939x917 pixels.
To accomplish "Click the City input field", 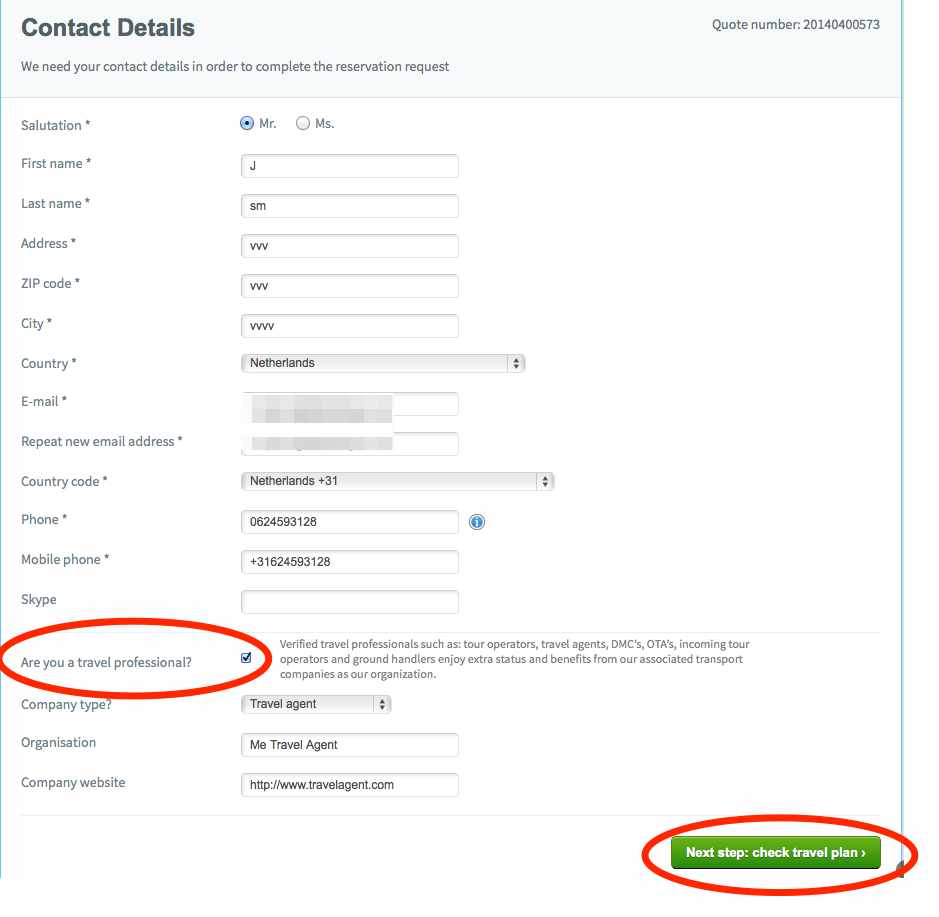I will [348, 325].
